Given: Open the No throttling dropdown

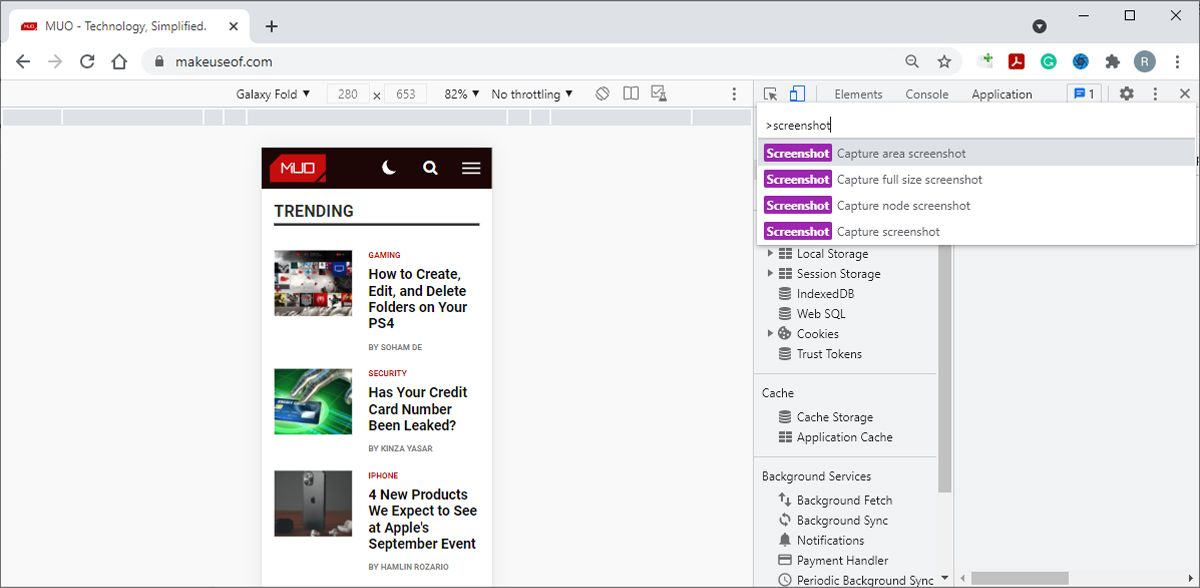Looking at the screenshot, I should point(531,93).
